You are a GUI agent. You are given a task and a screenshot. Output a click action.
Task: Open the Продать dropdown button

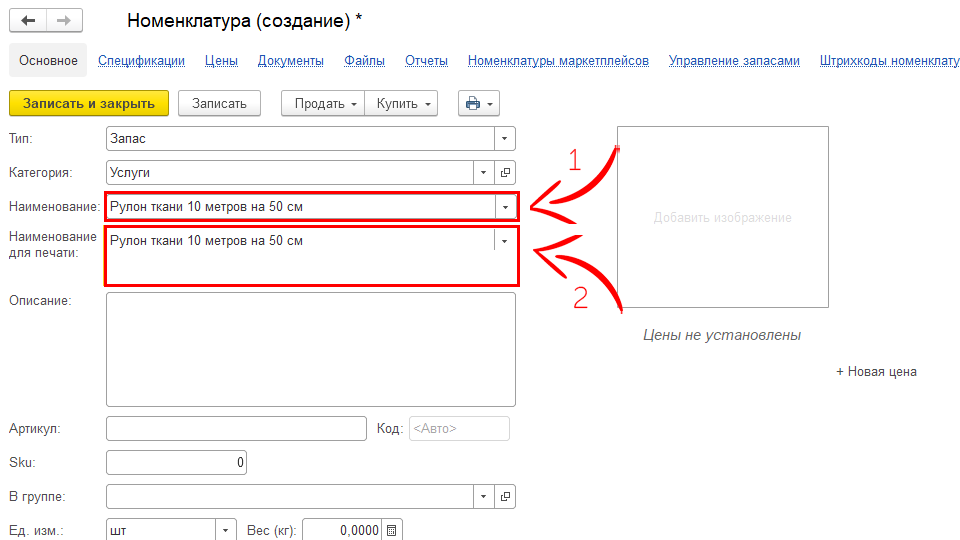[326, 103]
